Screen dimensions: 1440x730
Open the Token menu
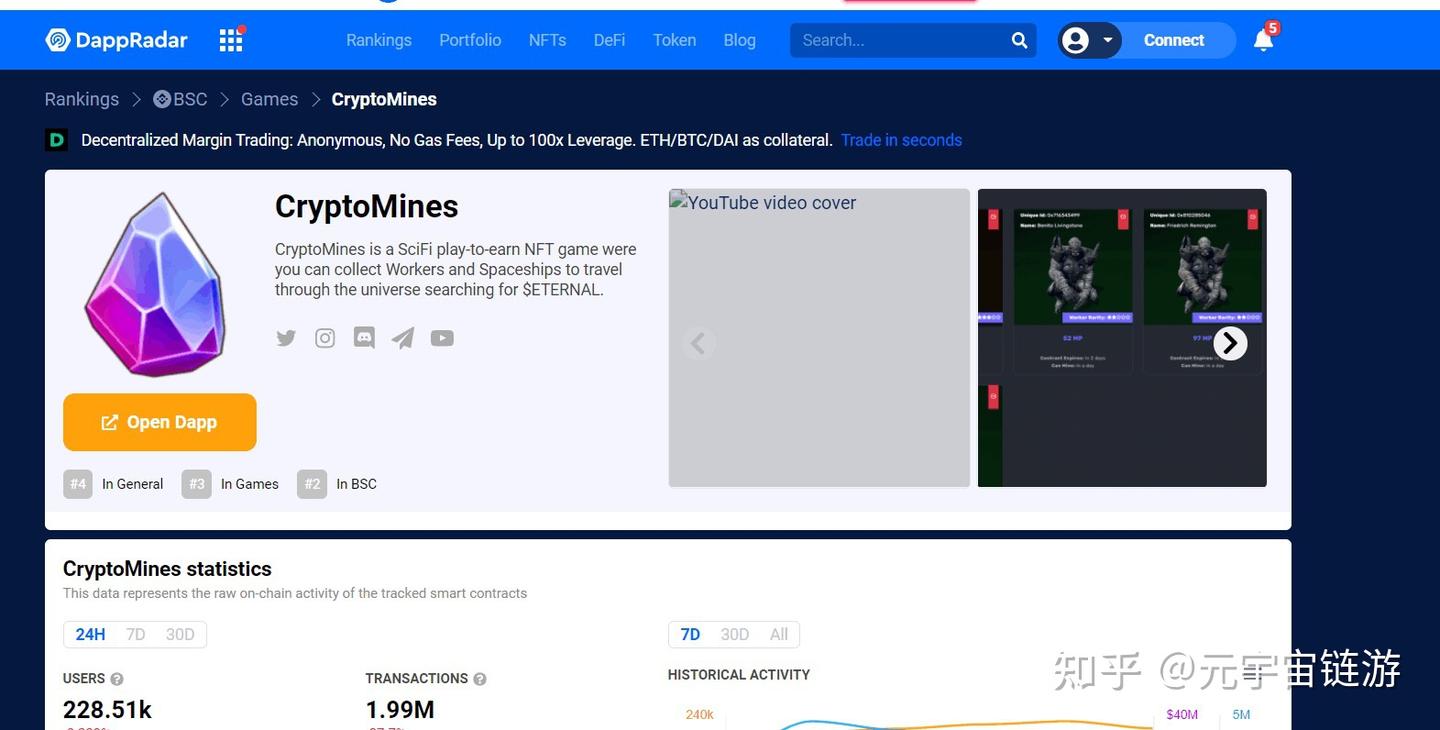(674, 40)
